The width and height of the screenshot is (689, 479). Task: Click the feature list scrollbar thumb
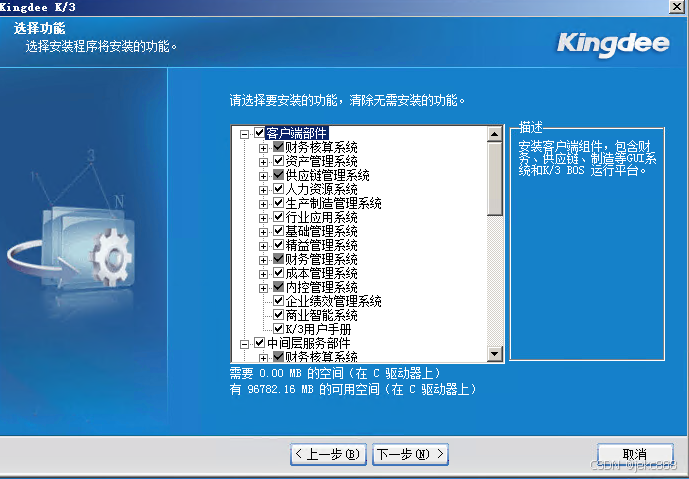click(495, 178)
